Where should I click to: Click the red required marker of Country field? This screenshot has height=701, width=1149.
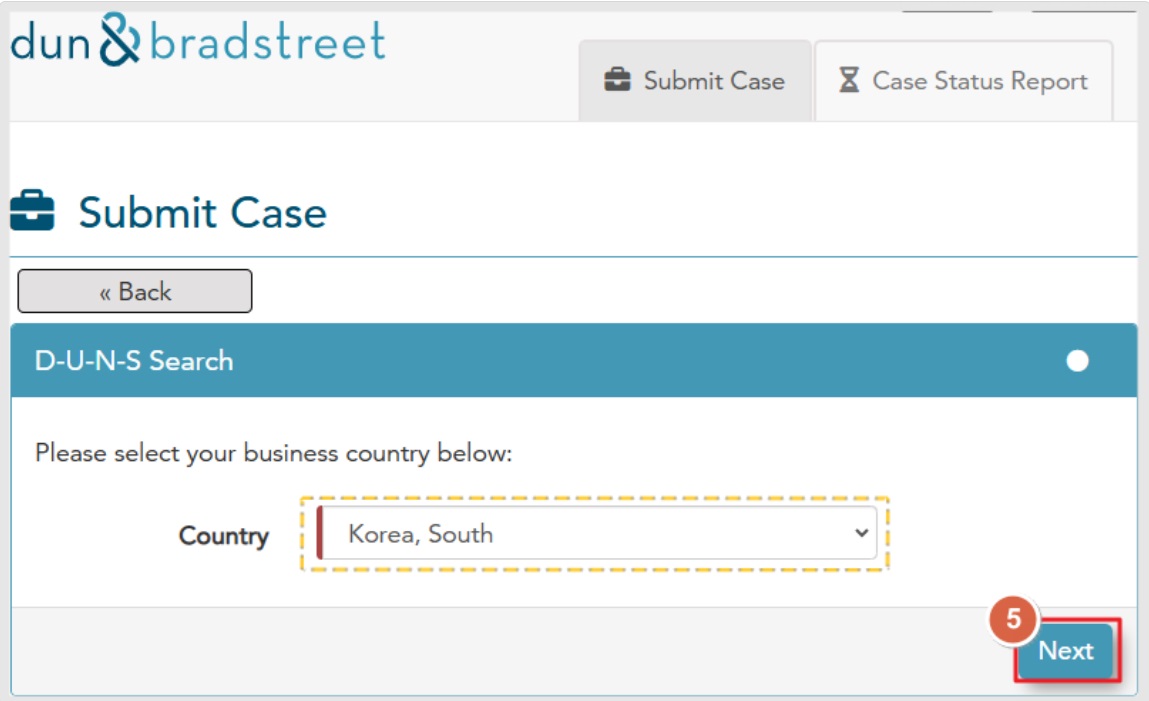point(319,533)
